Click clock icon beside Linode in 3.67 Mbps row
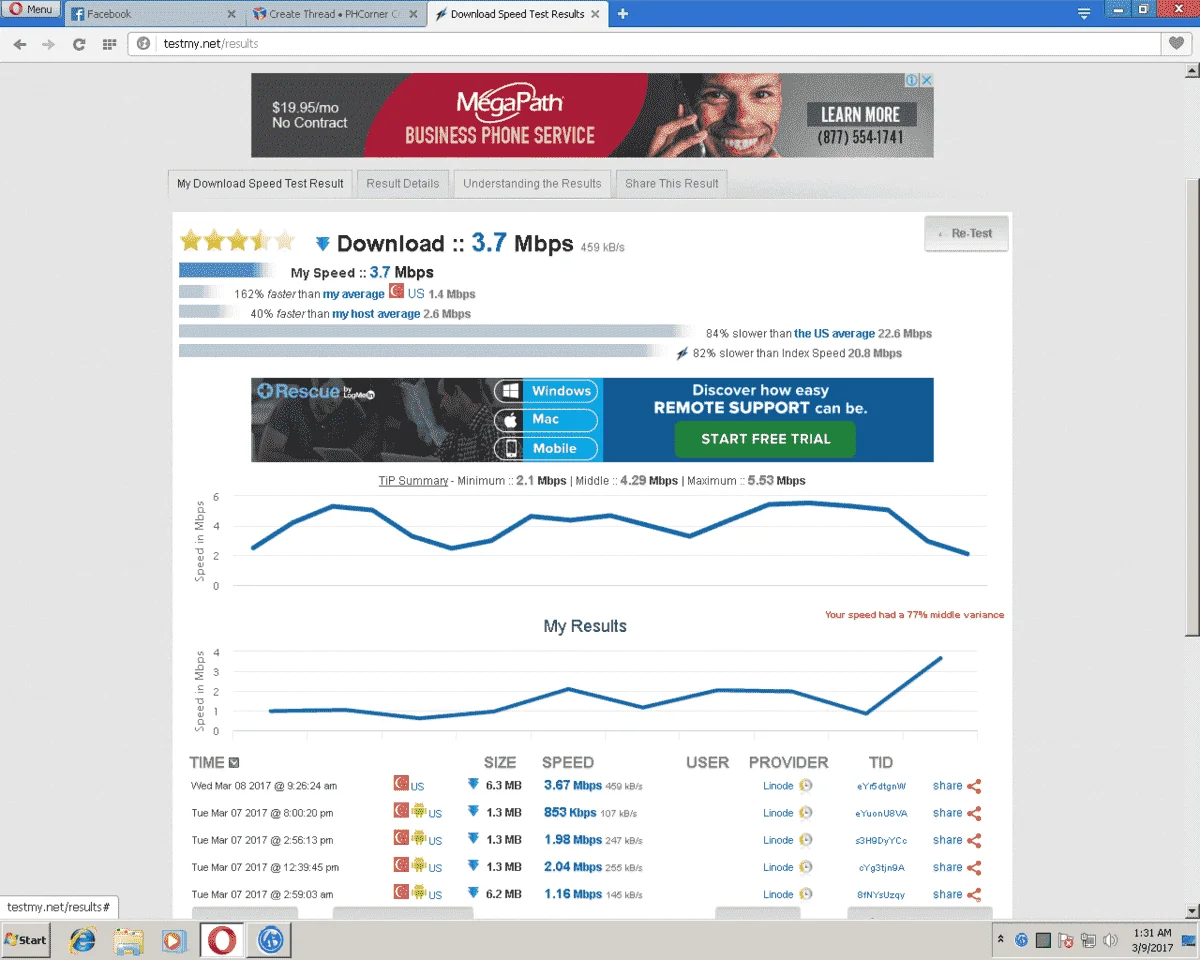Screen dimensions: 1200x960 pos(806,786)
